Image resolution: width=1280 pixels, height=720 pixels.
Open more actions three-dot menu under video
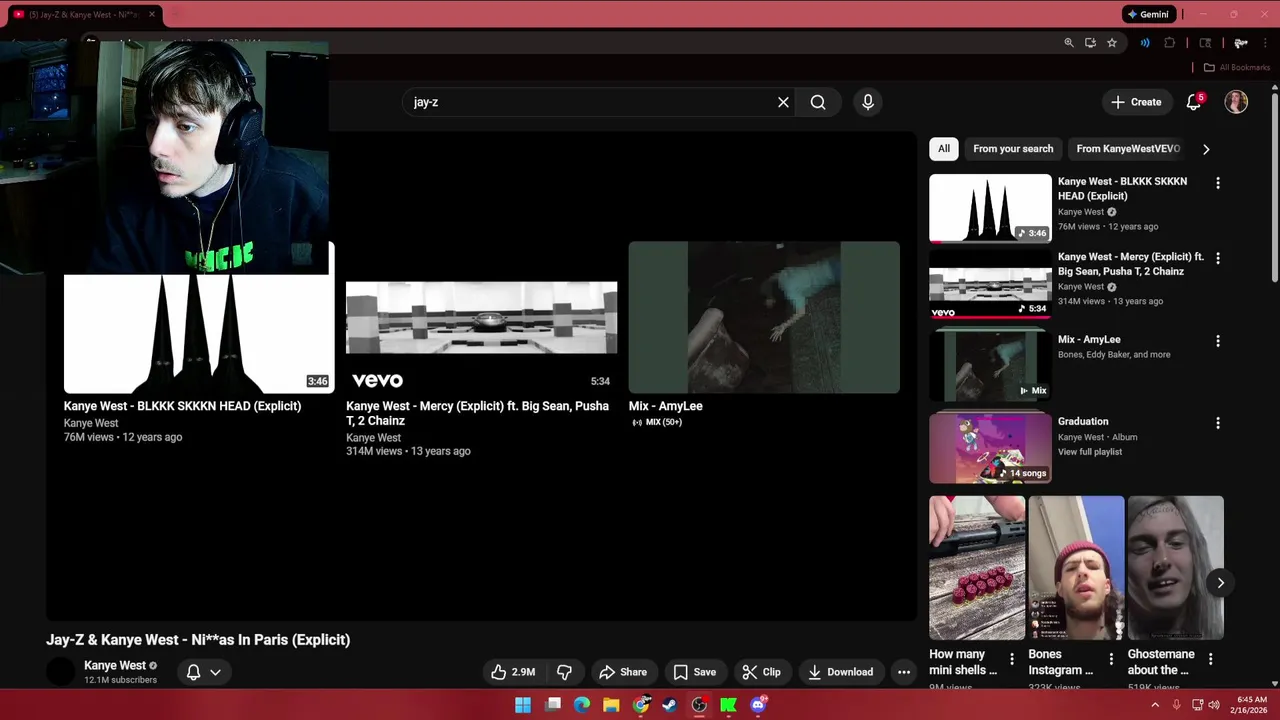[x=904, y=672]
